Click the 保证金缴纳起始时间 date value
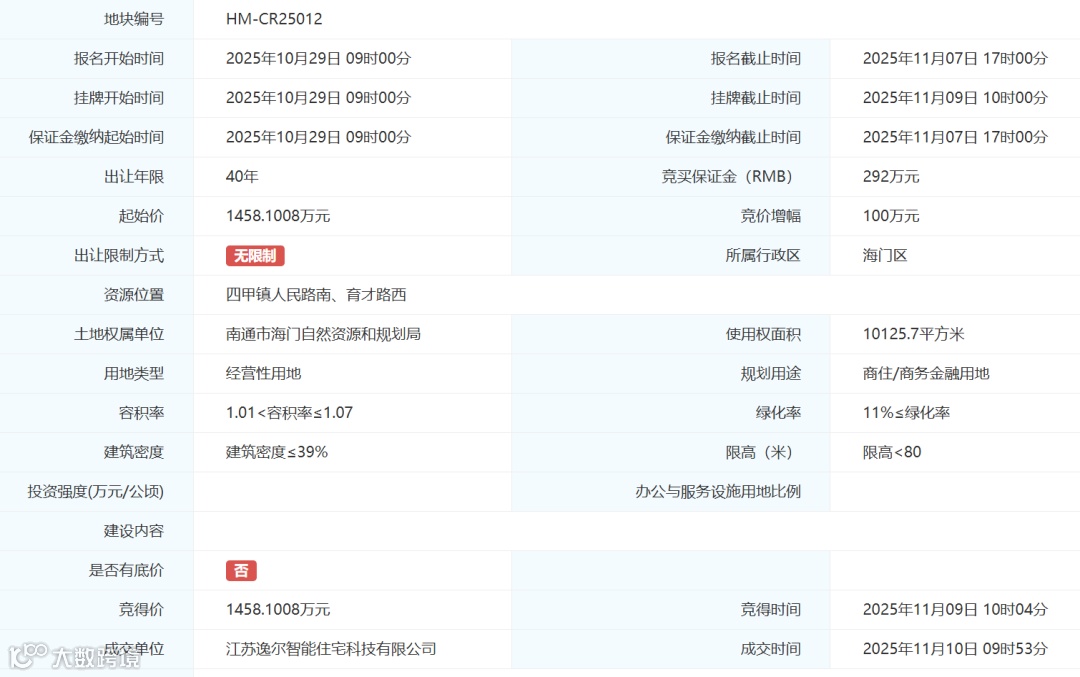Screen dimensions: 1080x677 tap(318, 137)
